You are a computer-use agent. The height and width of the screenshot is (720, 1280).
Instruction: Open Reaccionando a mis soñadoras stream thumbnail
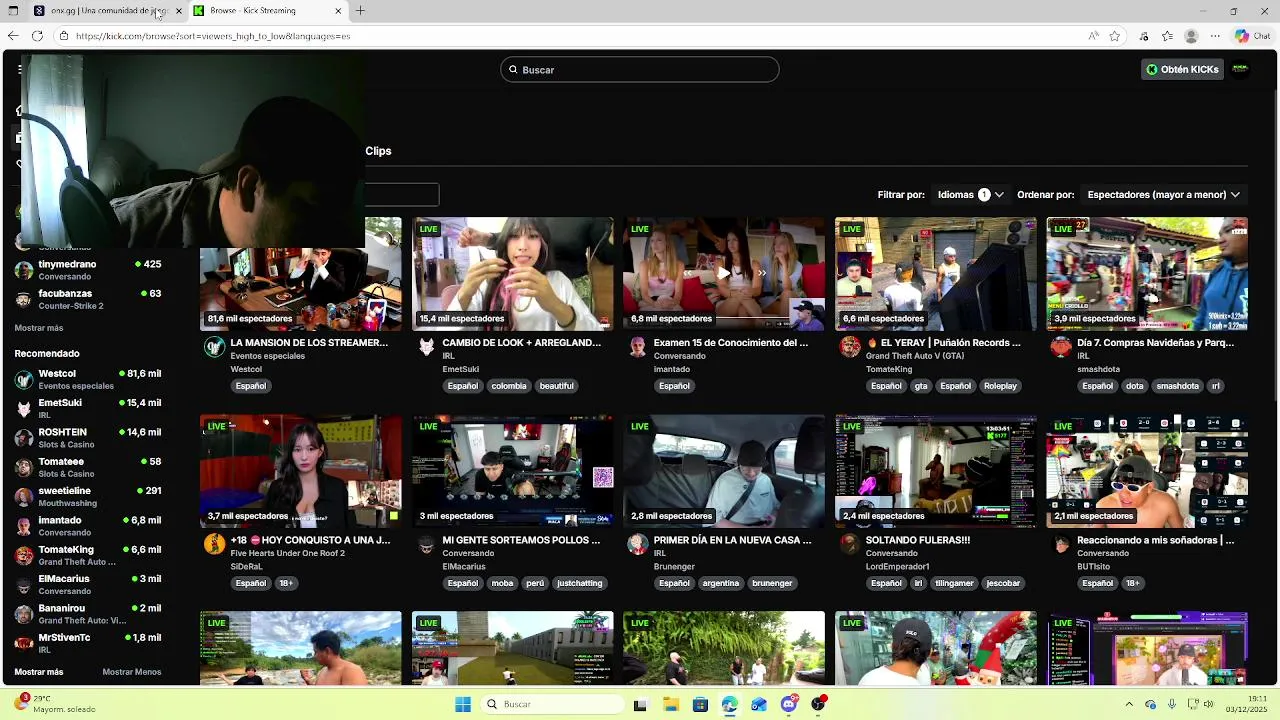pos(1147,471)
